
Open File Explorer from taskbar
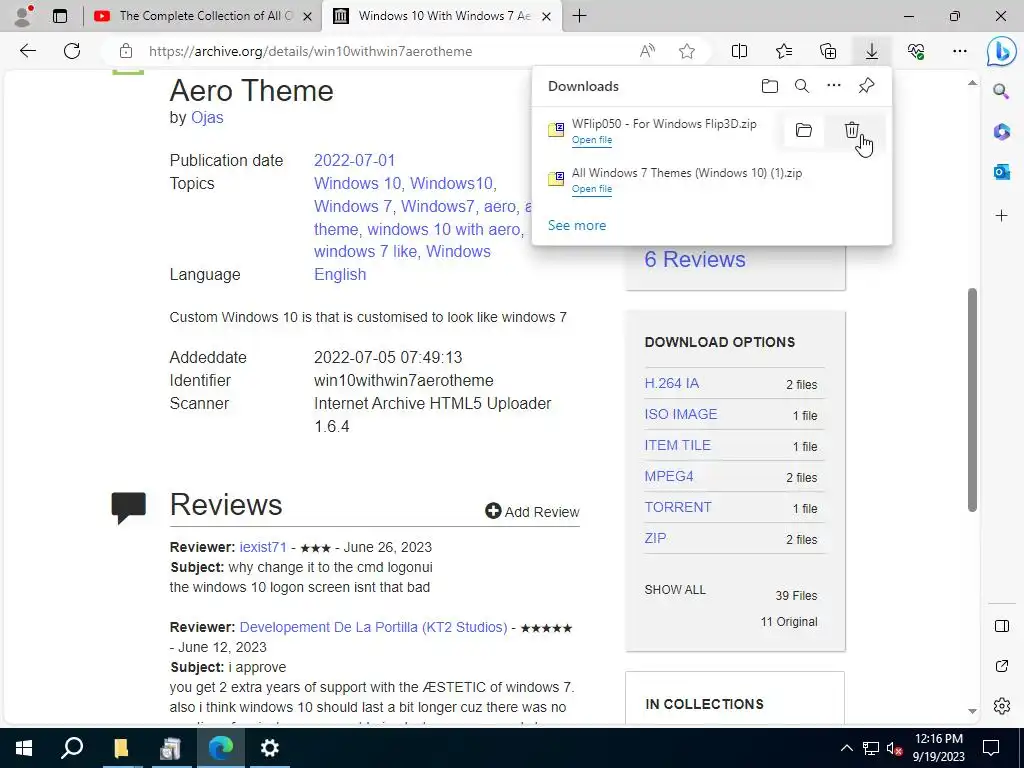coord(121,748)
